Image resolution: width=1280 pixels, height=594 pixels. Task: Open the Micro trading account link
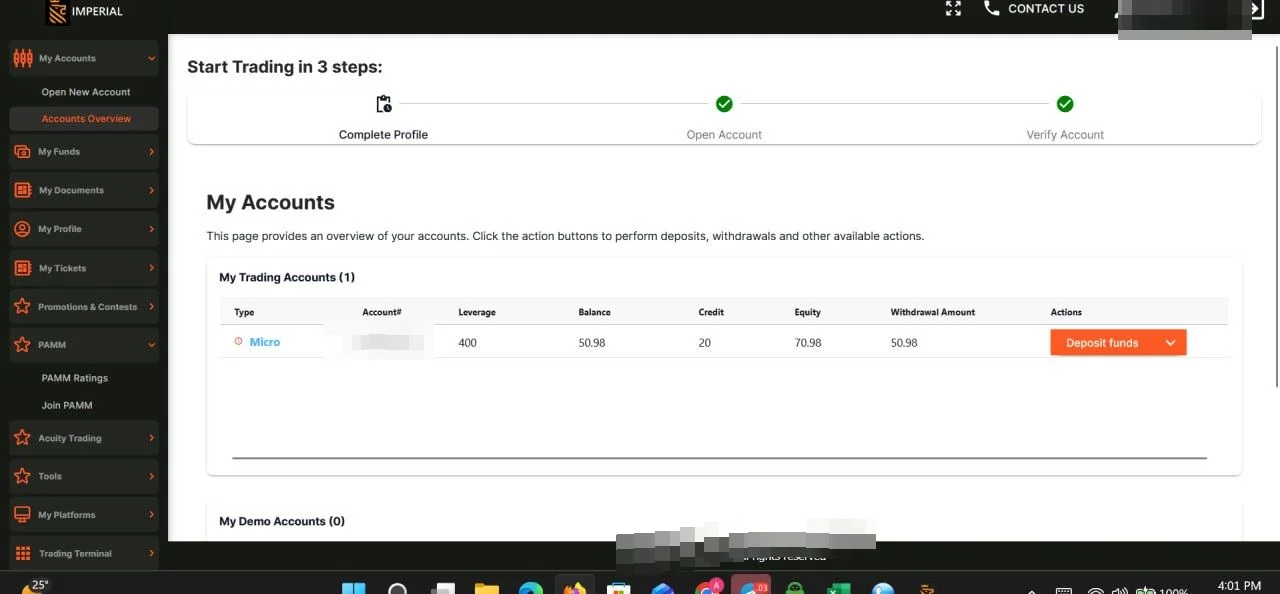pyautogui.click(x=264, y=342)
